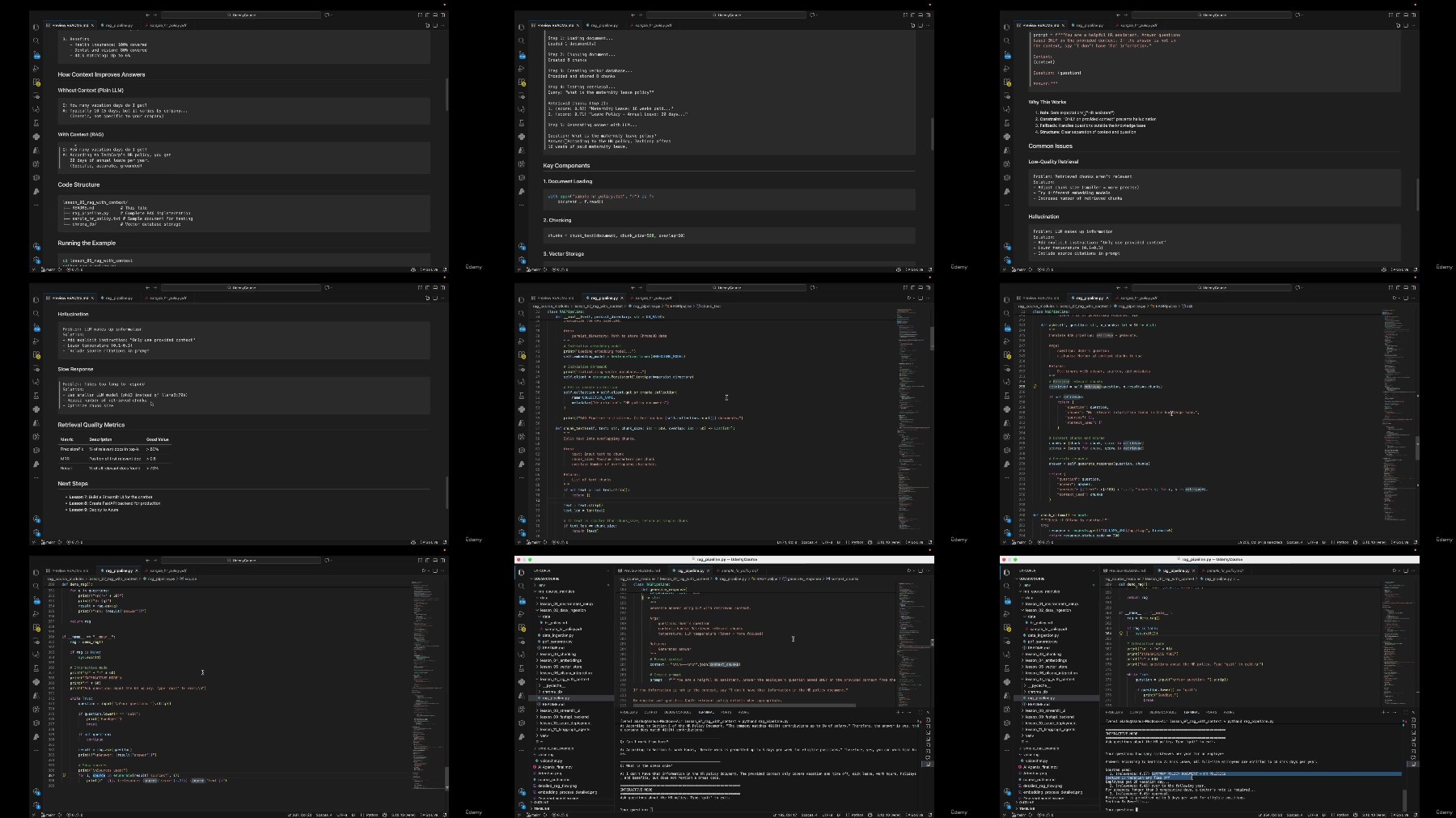1456x818 pixels.
Task: Switch to rag_pipeline.py tab in Key Components window
Action: tap(603, 25)
